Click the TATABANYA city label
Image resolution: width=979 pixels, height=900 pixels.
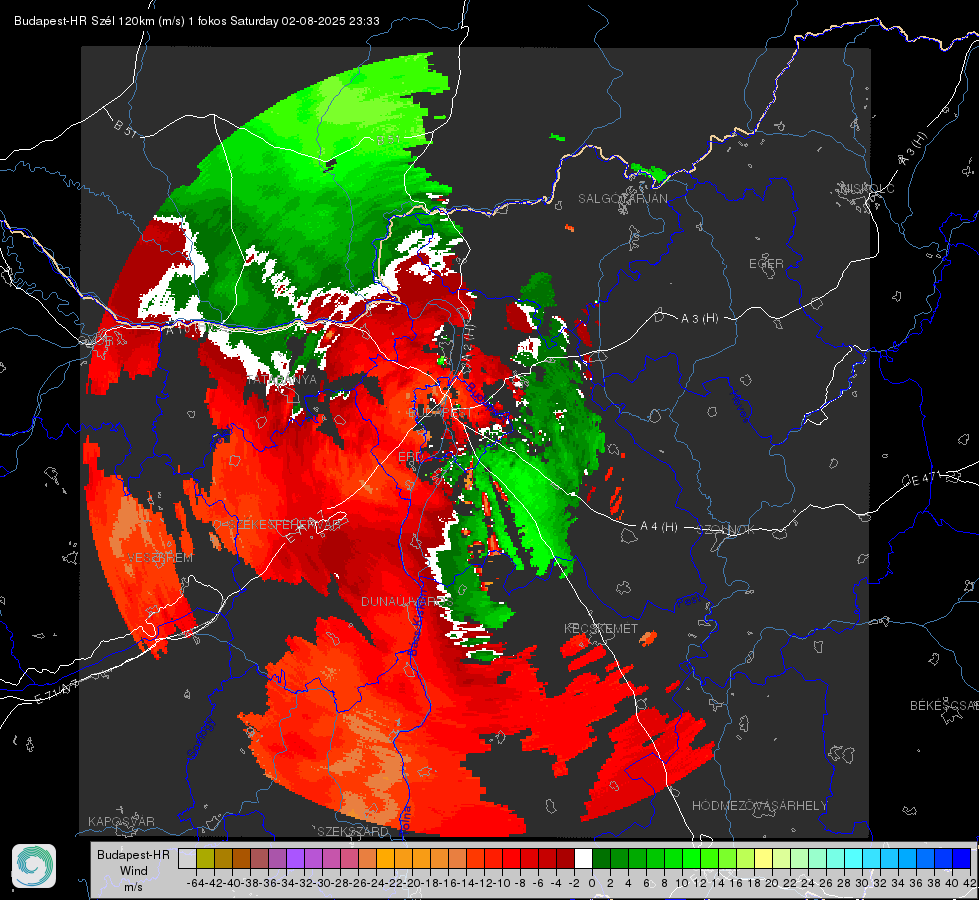coord(282,379)
